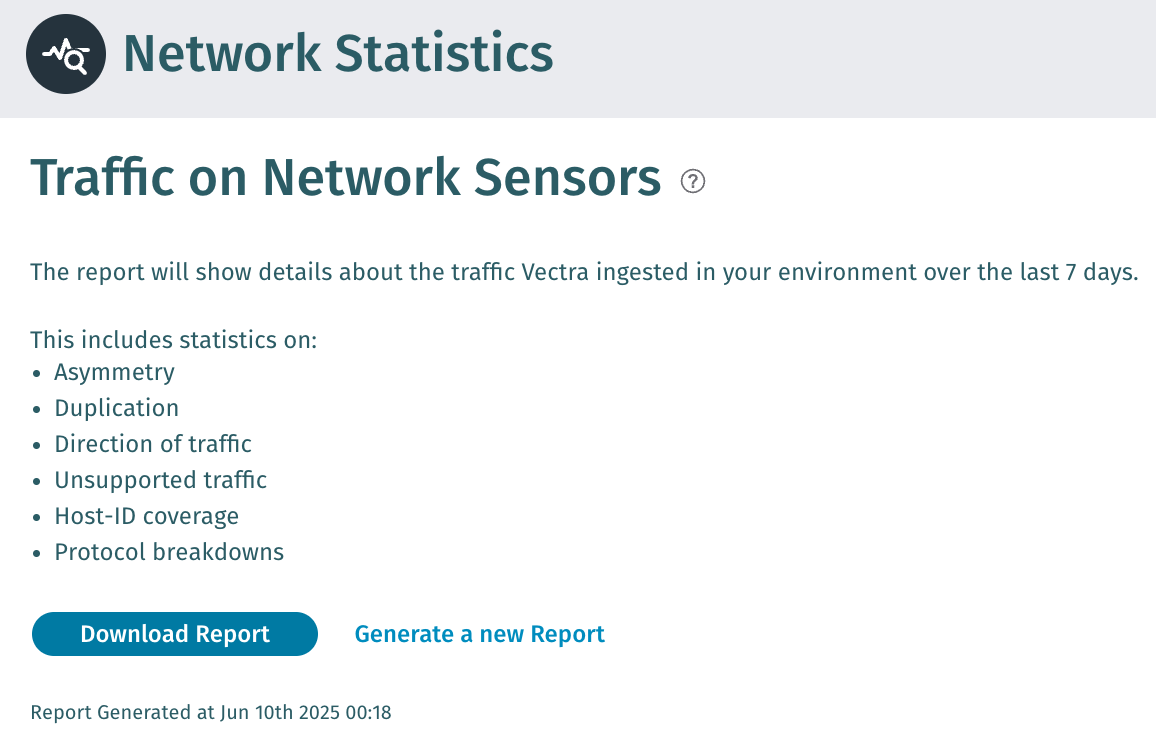1156x742 pixels.
Task: Click the Download Report button
Action: pos(174,633)
